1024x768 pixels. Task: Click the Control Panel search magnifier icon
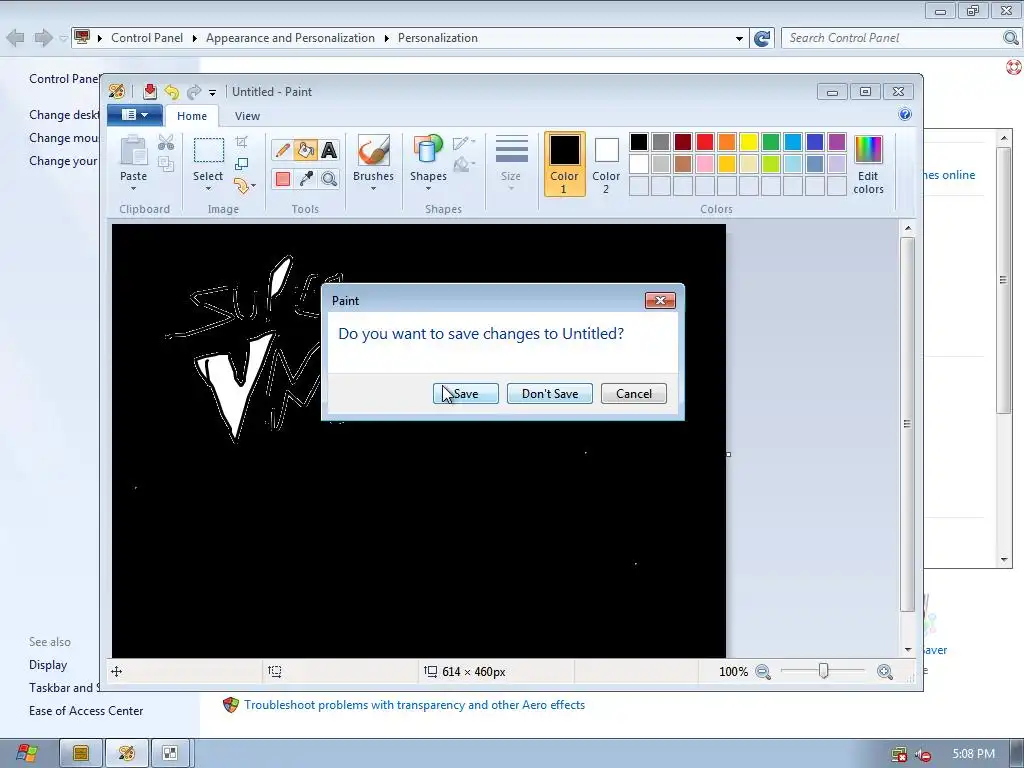[x=1010, y=38]
